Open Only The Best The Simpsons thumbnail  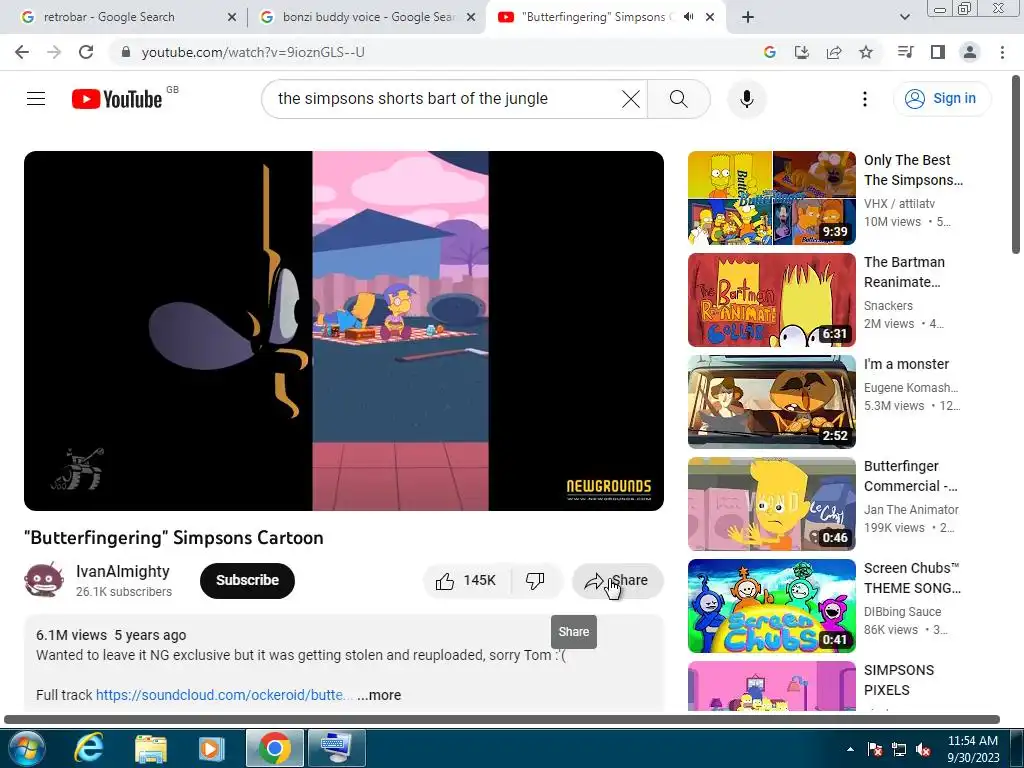coord(771,198)
